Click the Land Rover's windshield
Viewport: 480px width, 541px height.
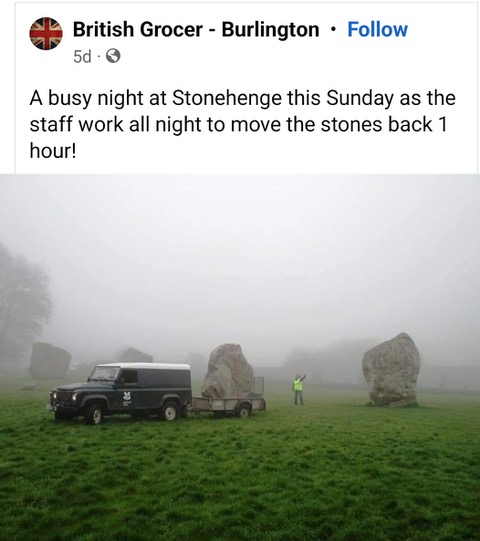click(x=104, y=374)
